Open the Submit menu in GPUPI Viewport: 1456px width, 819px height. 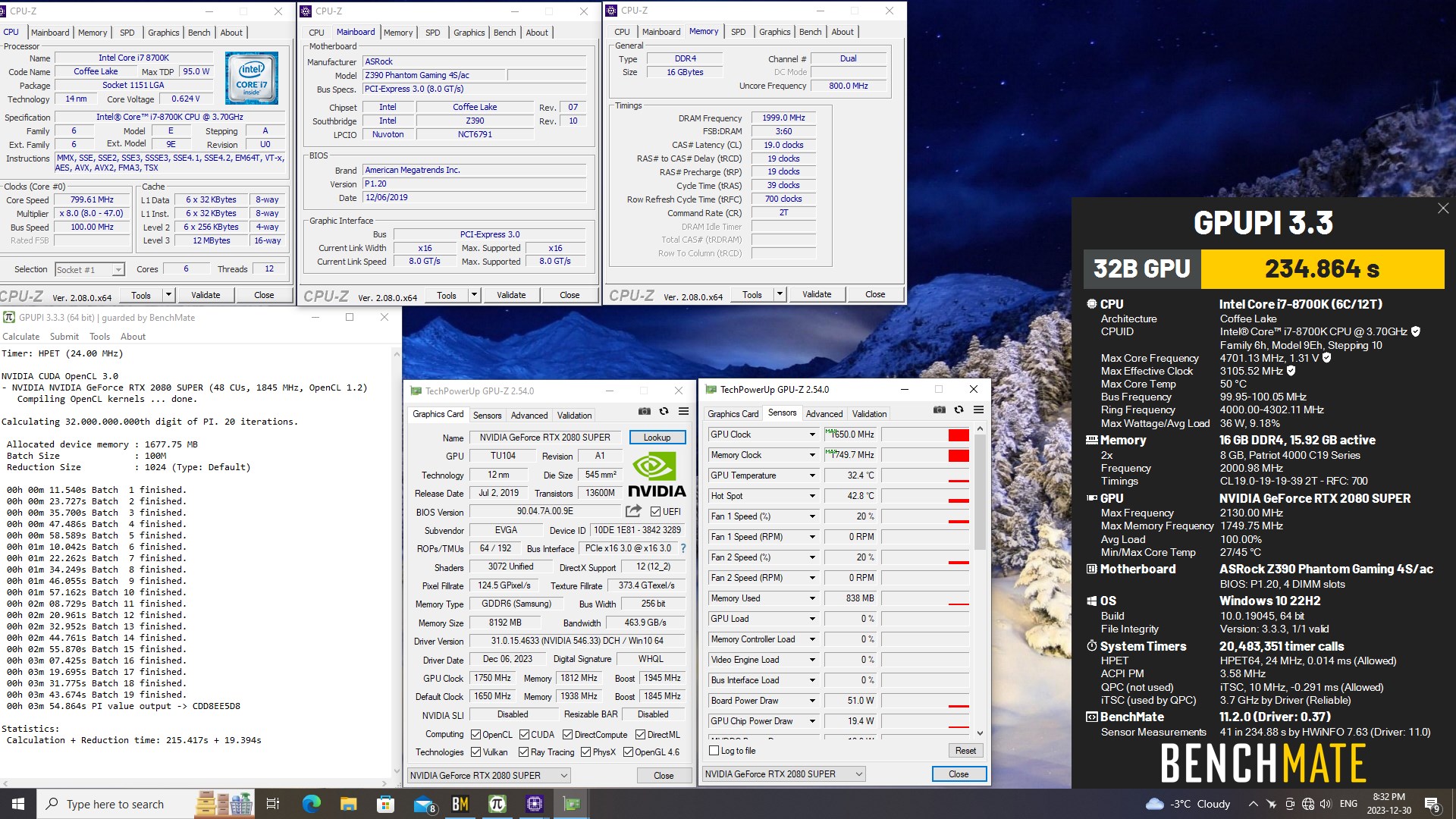tap(64, 337)
